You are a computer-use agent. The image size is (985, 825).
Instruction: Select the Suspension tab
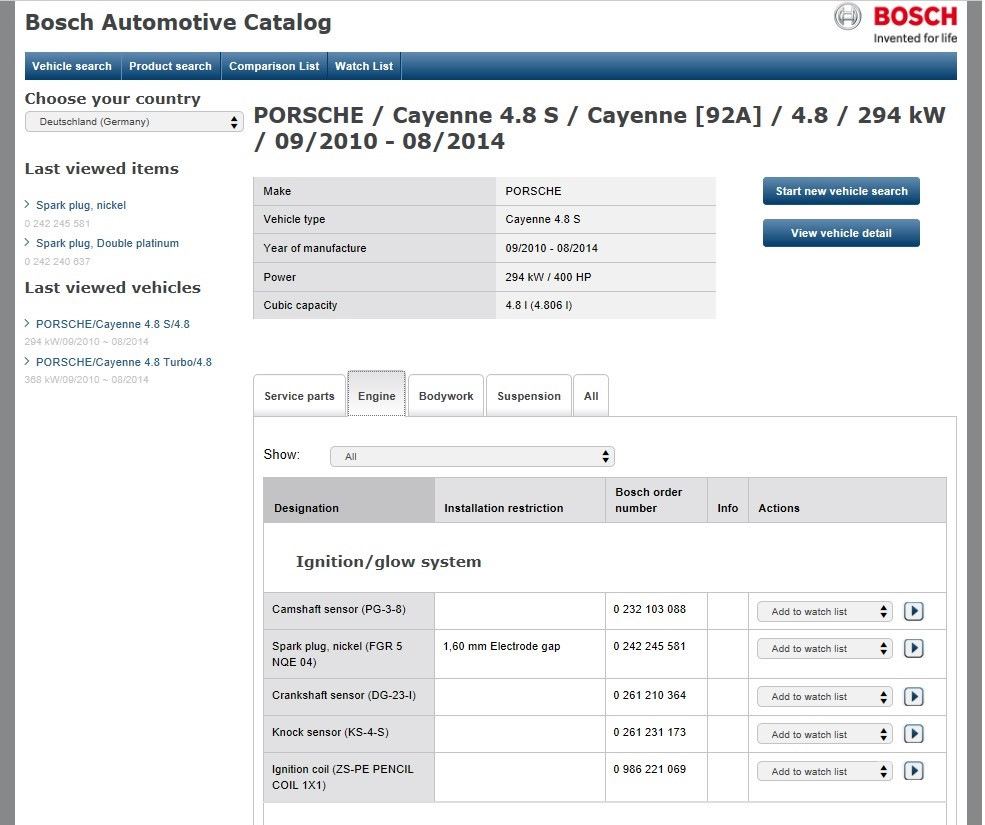point(529,396)
